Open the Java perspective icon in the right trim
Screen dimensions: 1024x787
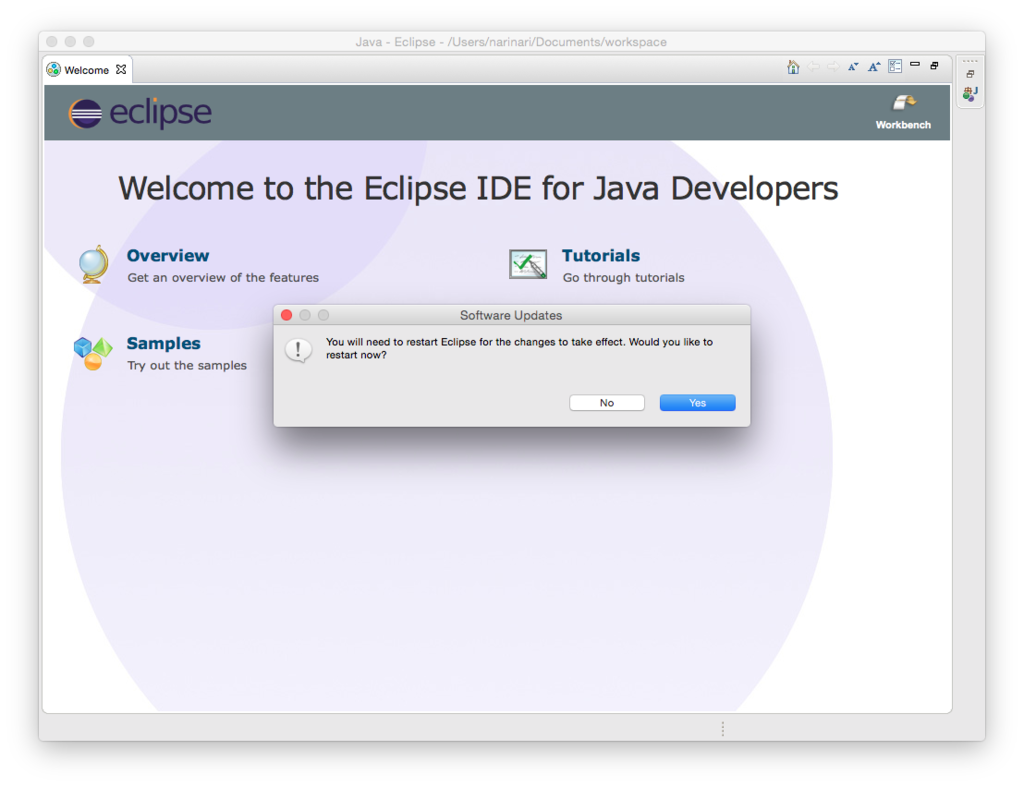[x=970, y=94]
